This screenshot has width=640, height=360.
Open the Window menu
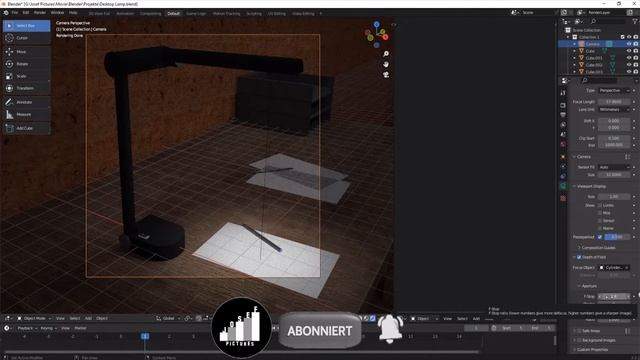pyautogui.click(x=58, y=13)
